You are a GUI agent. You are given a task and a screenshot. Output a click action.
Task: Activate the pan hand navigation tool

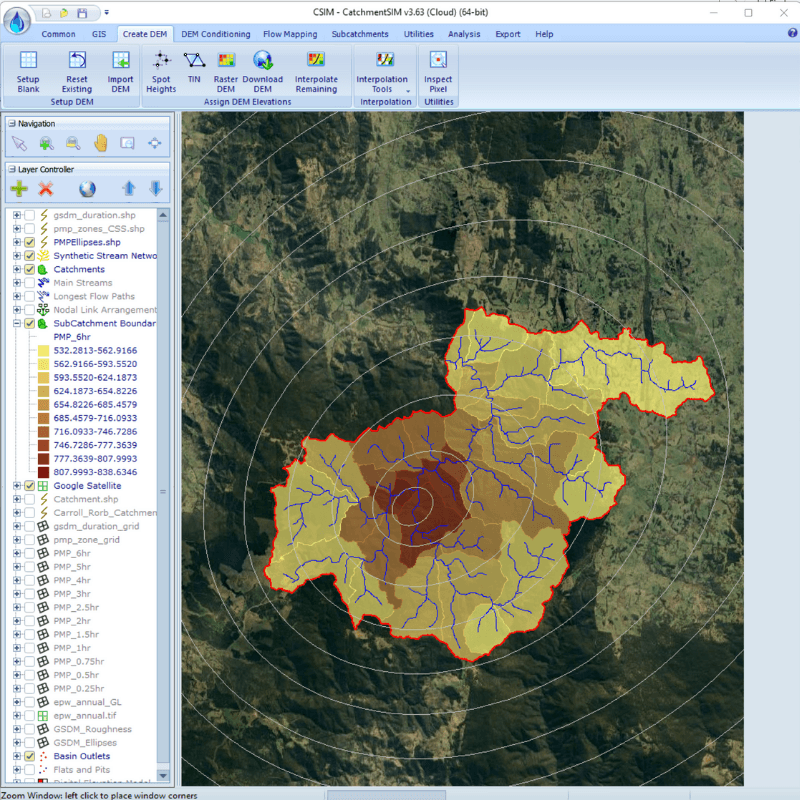pyautogui.click(x=101, y=143)
